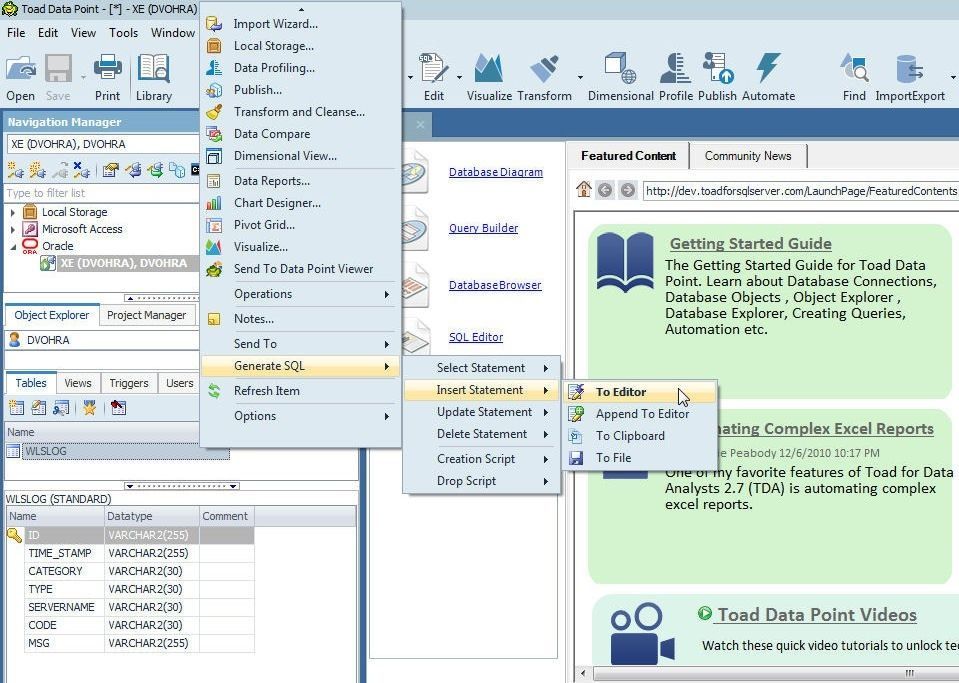Click the Featured Content URL address field
The image size is (959, 683).
801,191
